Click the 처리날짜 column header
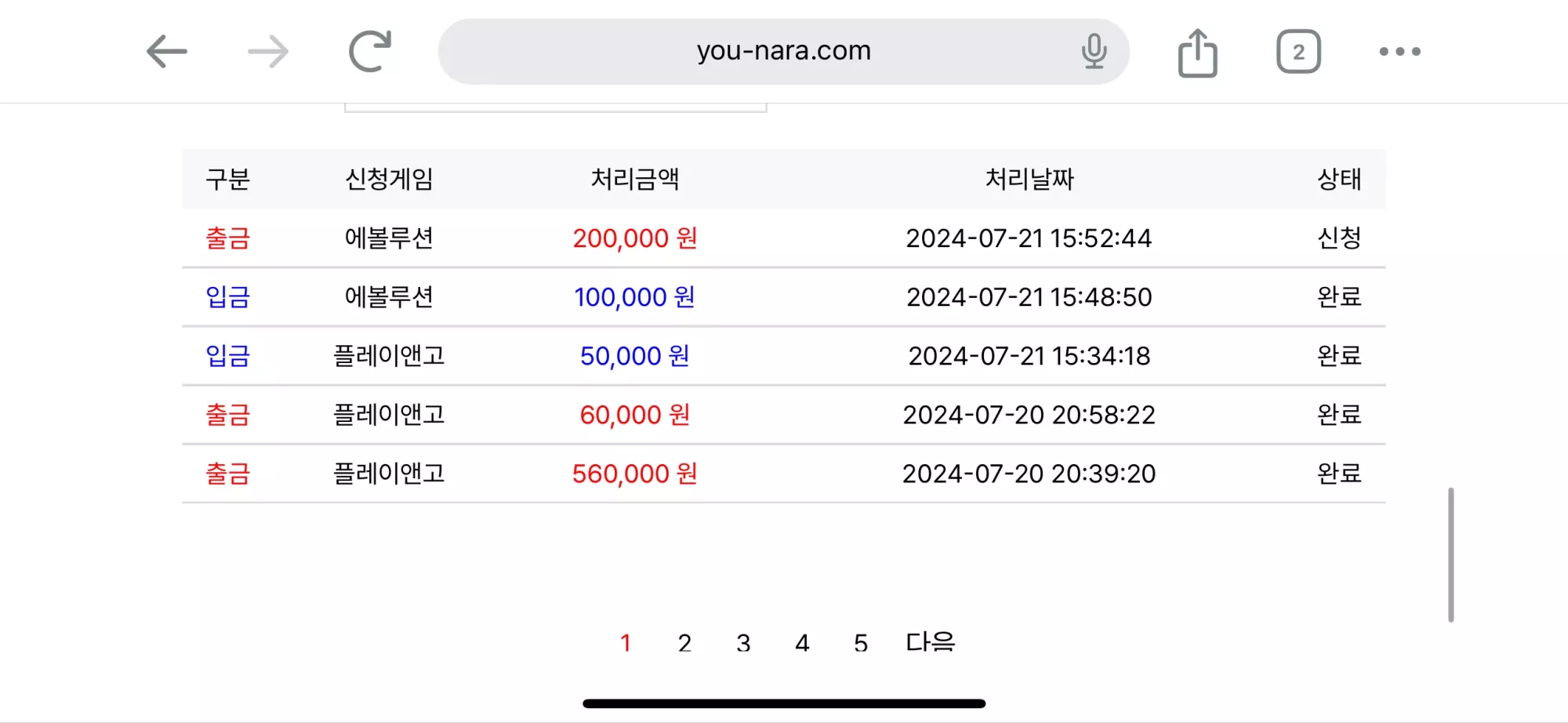1568x723 pixels. (x=1029, y=179)
